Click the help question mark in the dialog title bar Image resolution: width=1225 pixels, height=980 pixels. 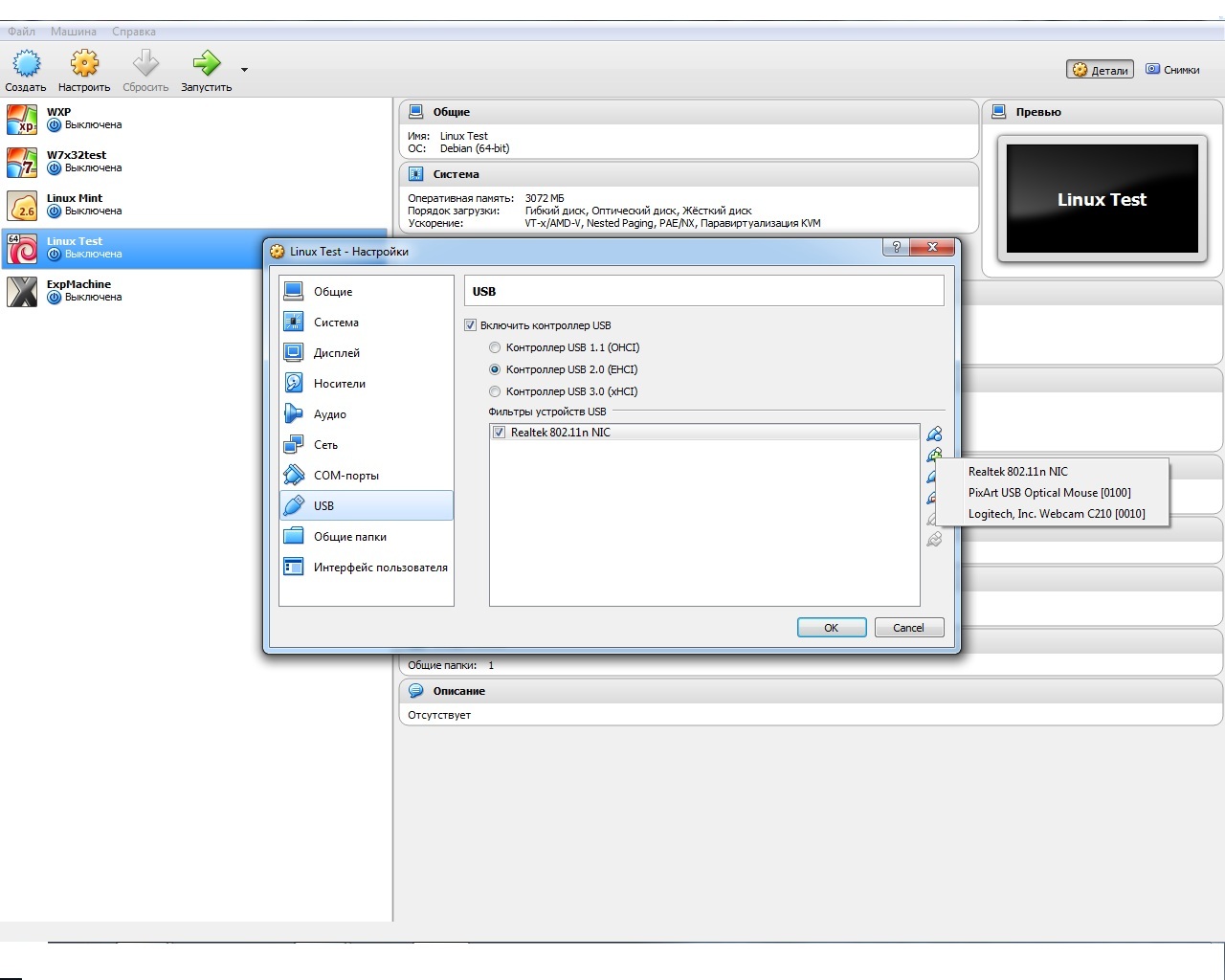tap(896, 247)
